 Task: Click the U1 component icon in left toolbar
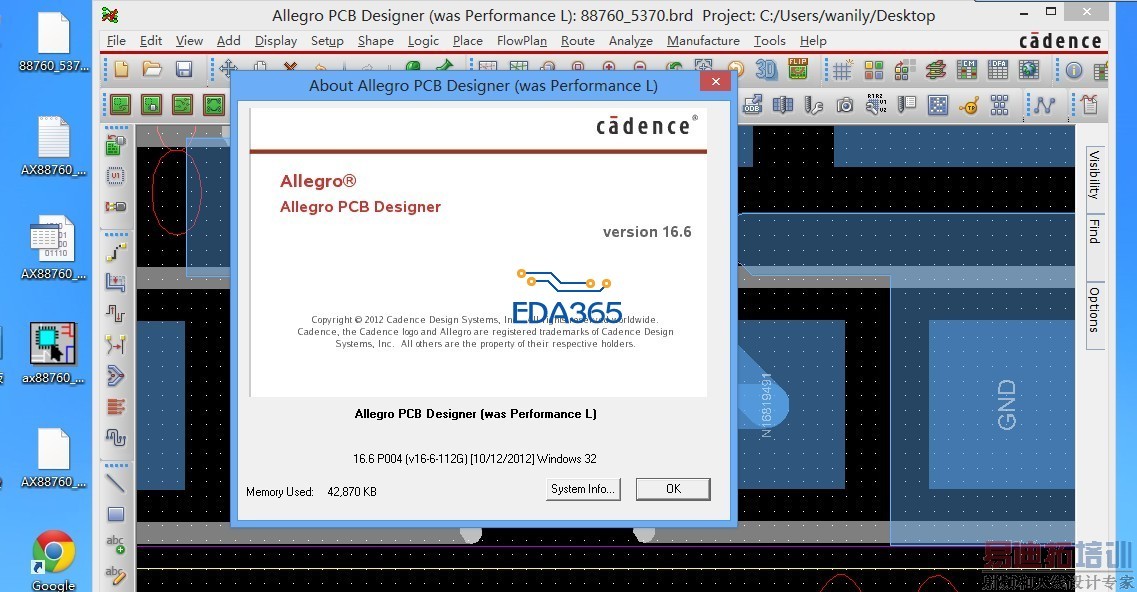115,176
